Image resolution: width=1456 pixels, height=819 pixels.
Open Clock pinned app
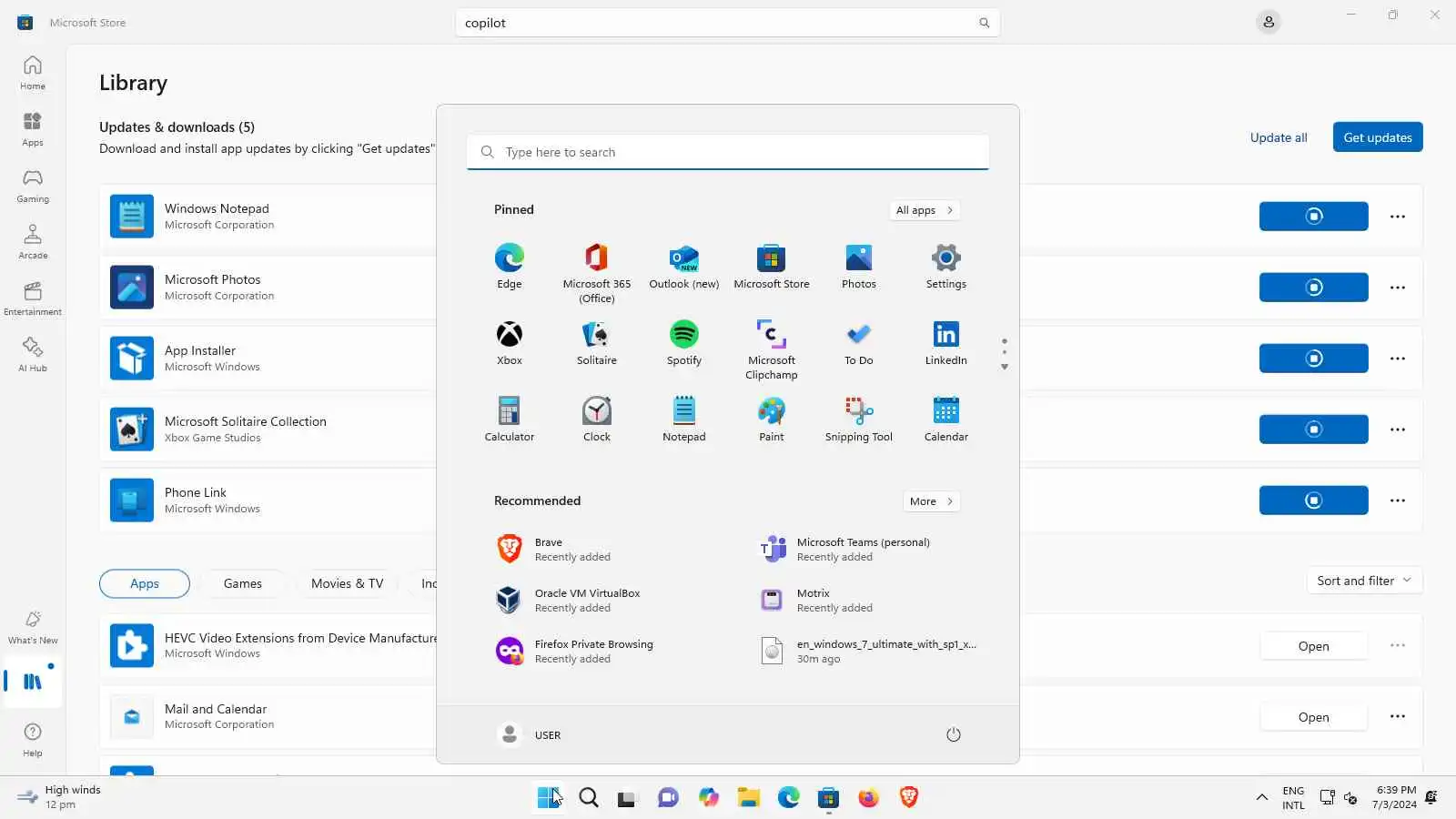pos(597,420)
